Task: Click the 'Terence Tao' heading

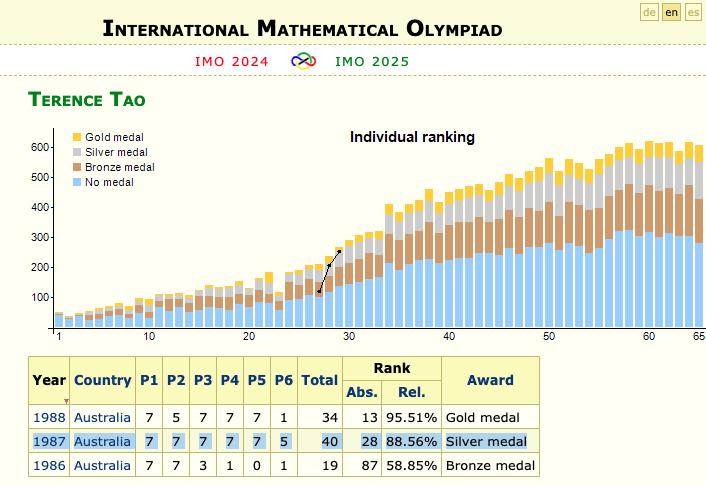Action: pyautogui.click(x=87, y=100)
